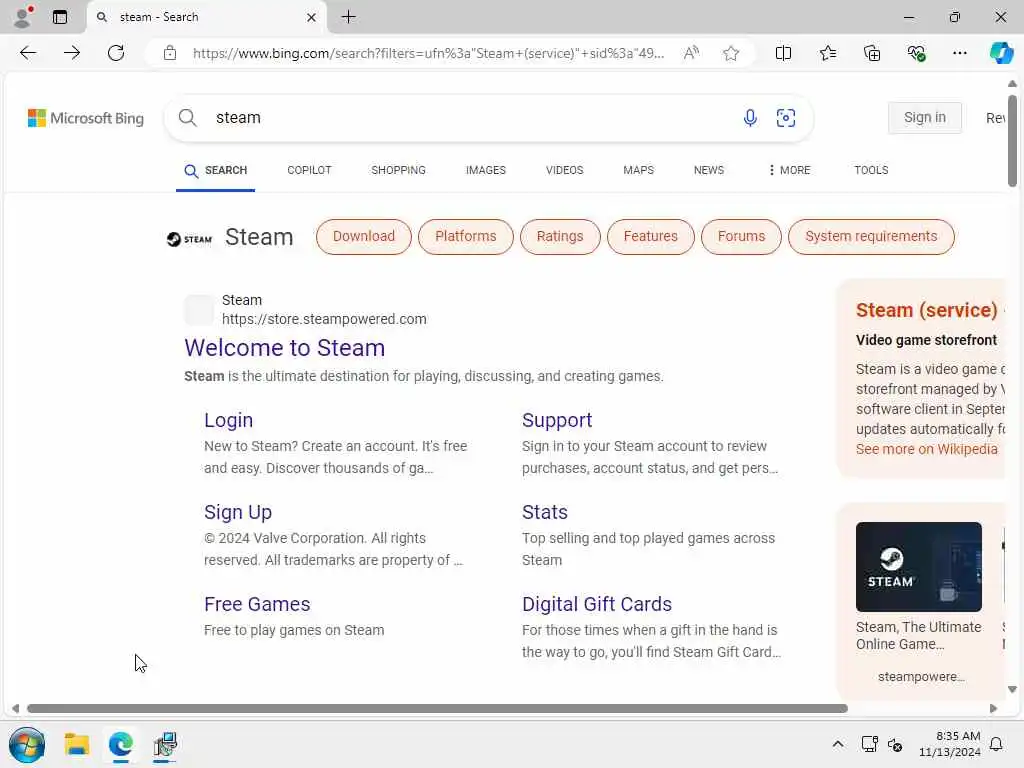Open the browser profile icon

[x=22, y=17]
